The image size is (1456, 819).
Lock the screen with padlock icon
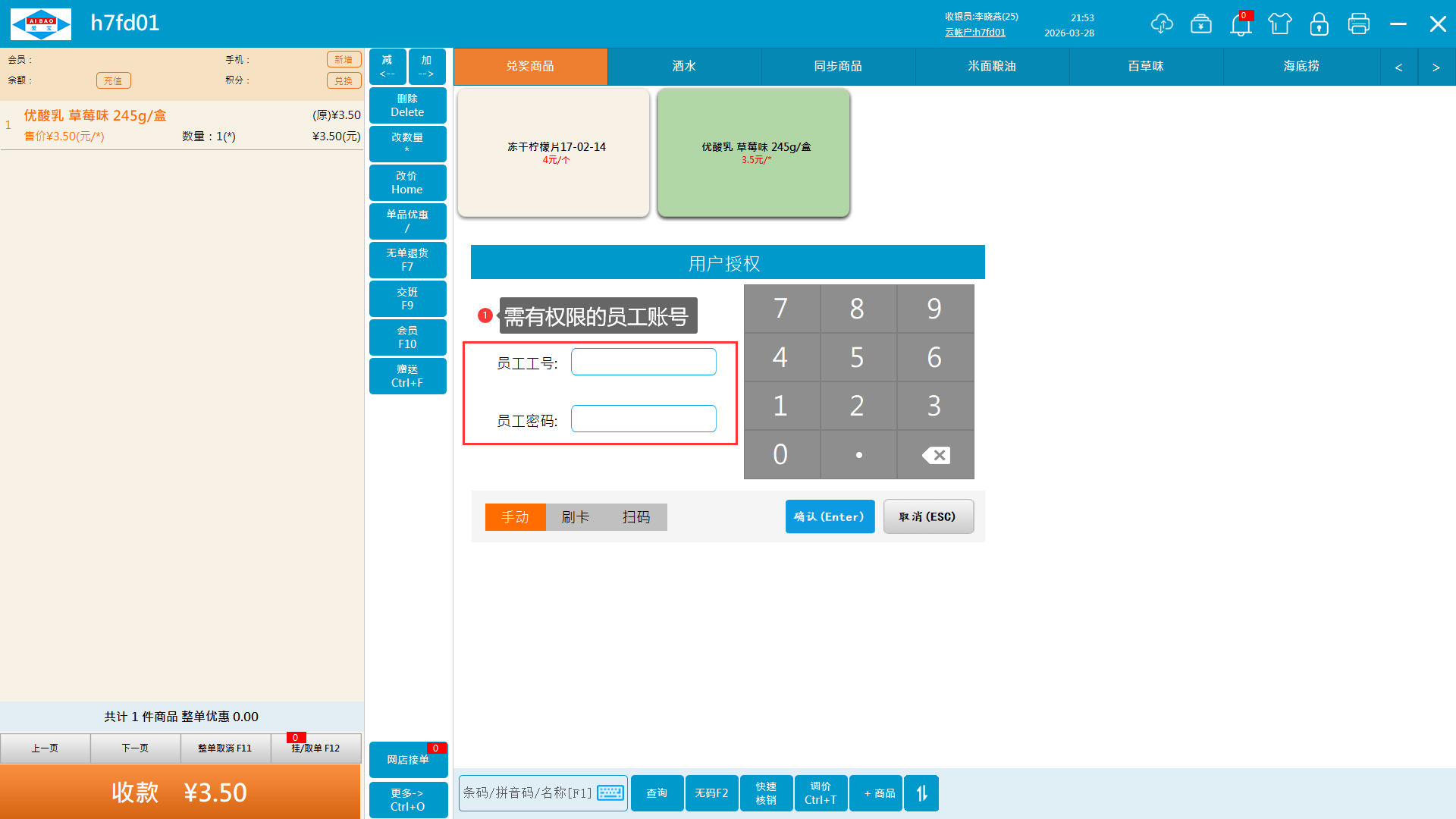(1319, 24)
